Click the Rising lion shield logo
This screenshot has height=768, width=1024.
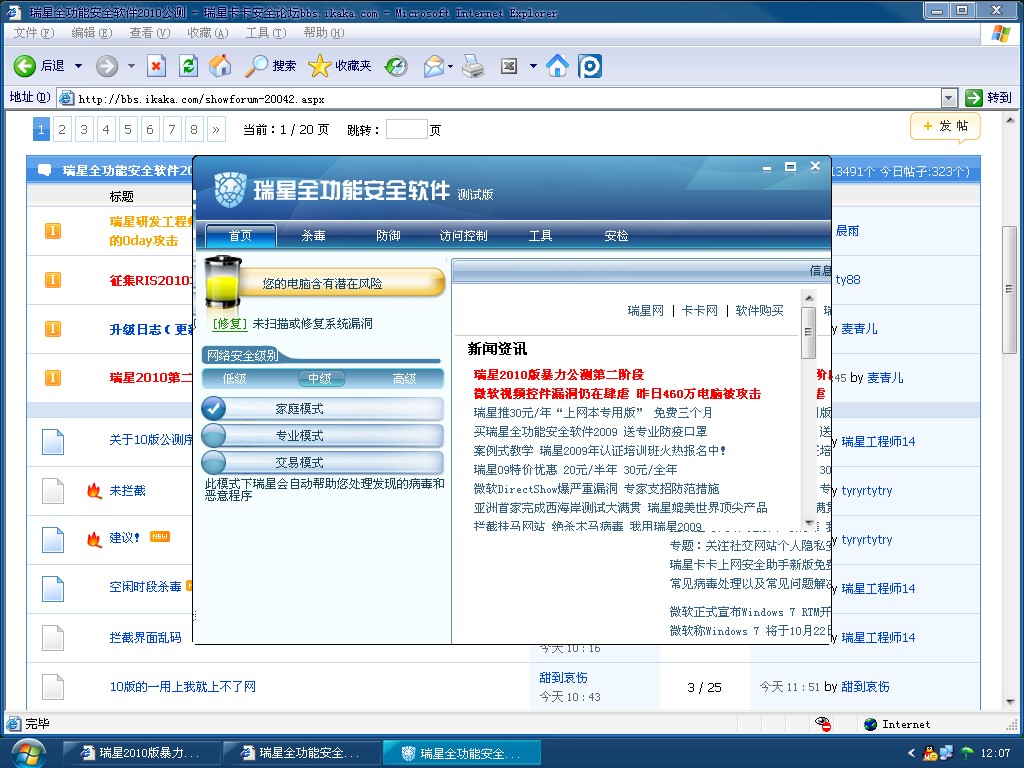tap(230, 190)
